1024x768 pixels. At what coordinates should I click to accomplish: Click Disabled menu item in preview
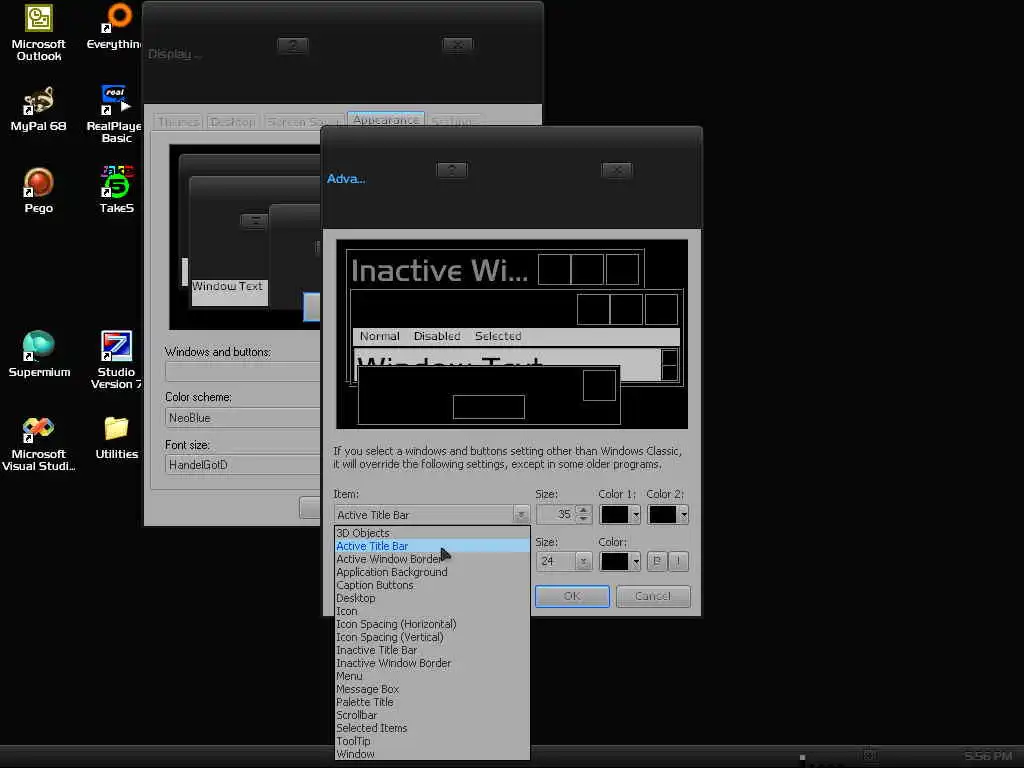click(437, 336)
